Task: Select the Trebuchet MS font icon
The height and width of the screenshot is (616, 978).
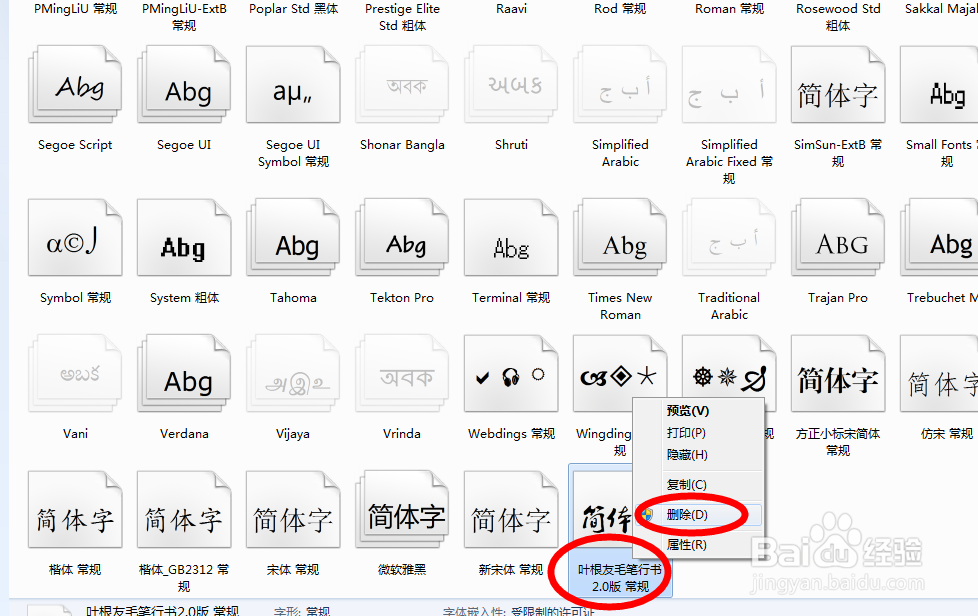Action: (x=939, y=237)
